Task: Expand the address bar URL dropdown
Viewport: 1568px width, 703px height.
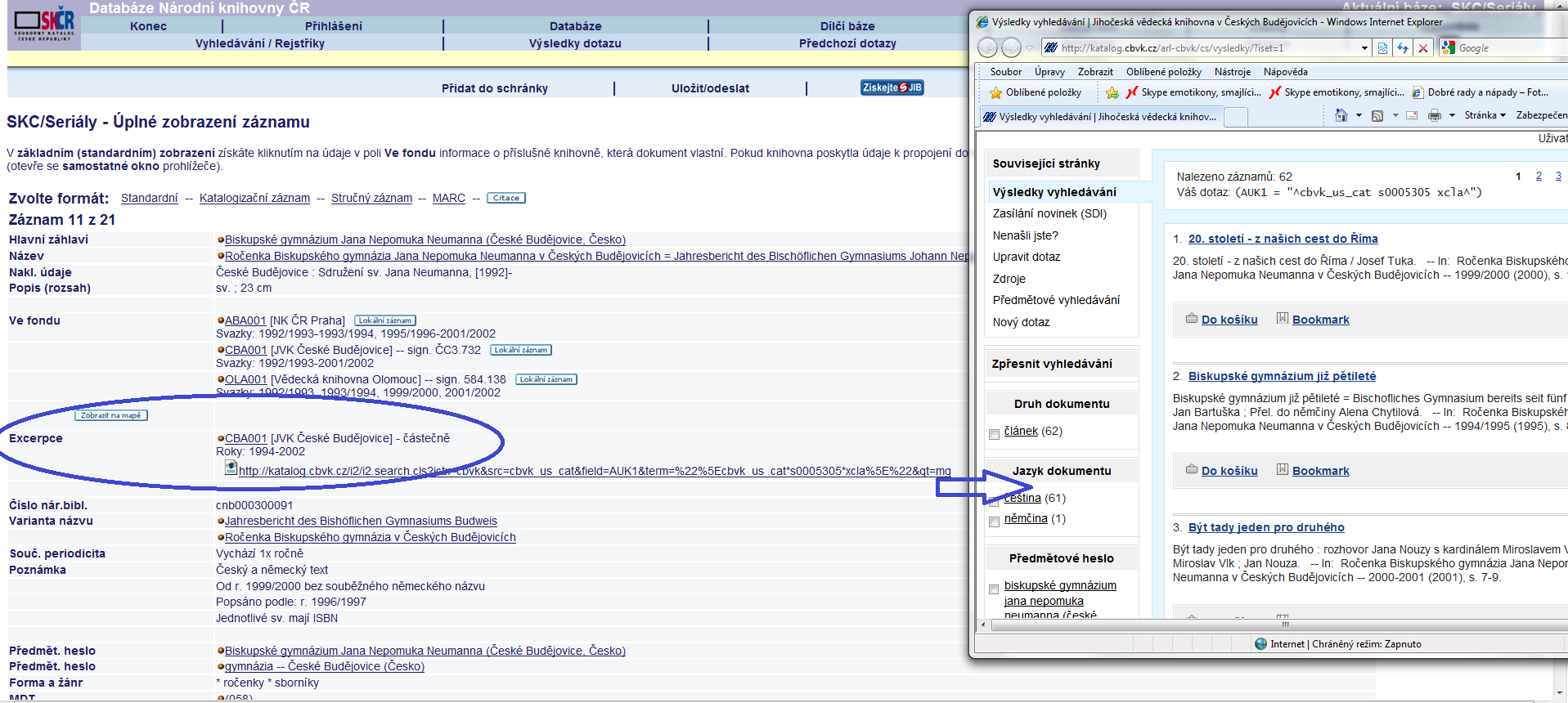Action: click(1364, 48)
